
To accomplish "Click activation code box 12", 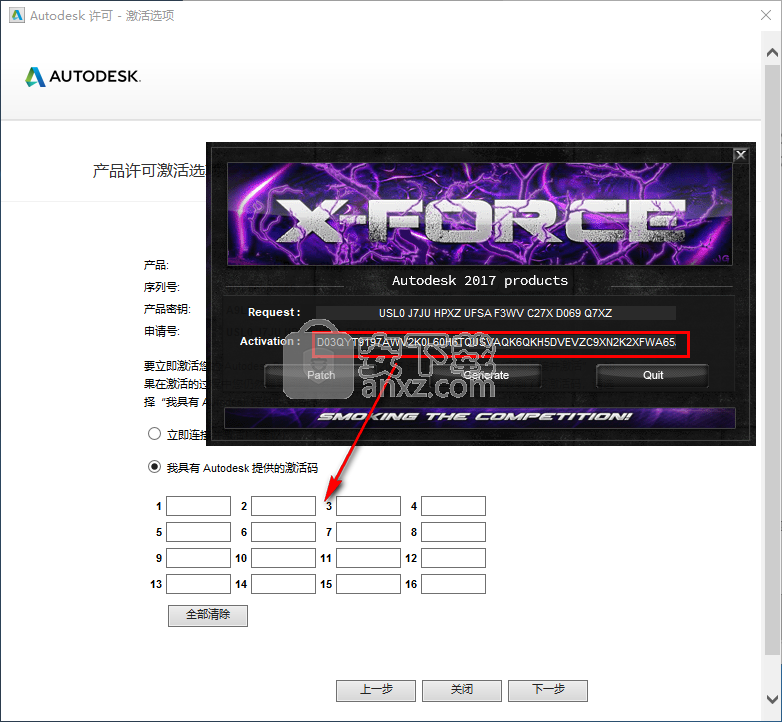I will click(x=453, y=558).
